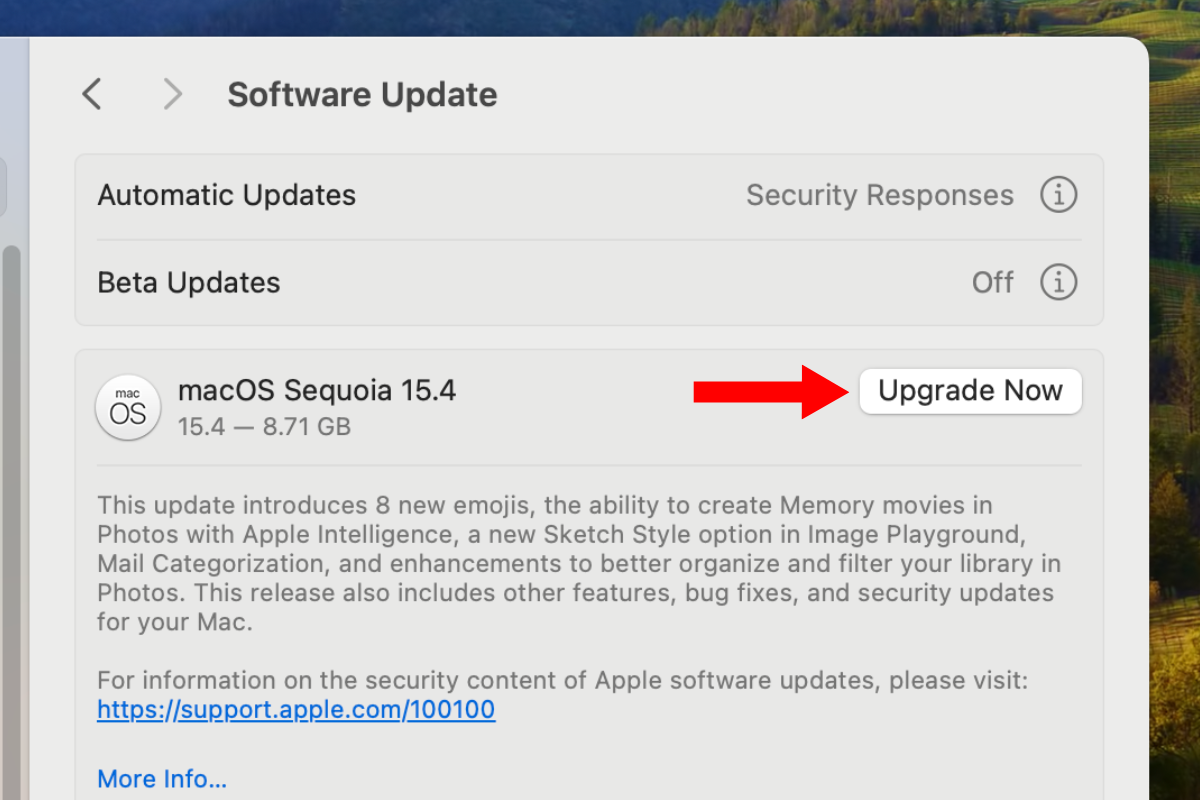Open the More Info… link

(x=162, y=778)
